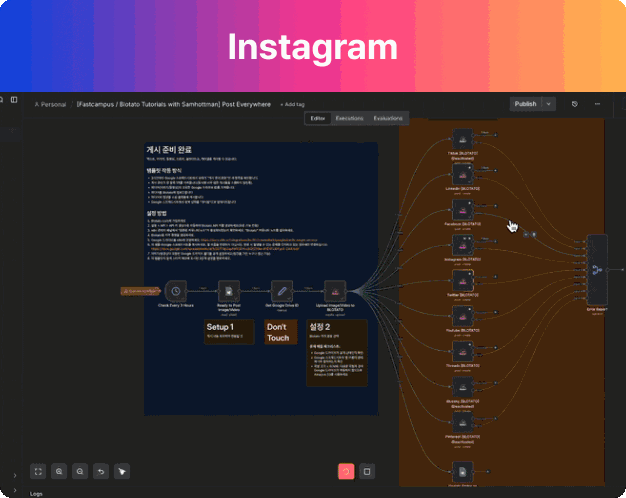Open the workflow history icon
626x498 pixels.
574,104
